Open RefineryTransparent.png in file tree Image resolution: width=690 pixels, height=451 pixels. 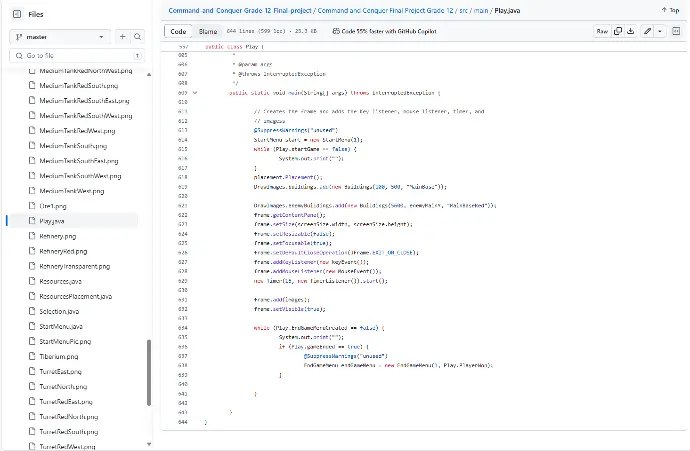coord(75,266)
